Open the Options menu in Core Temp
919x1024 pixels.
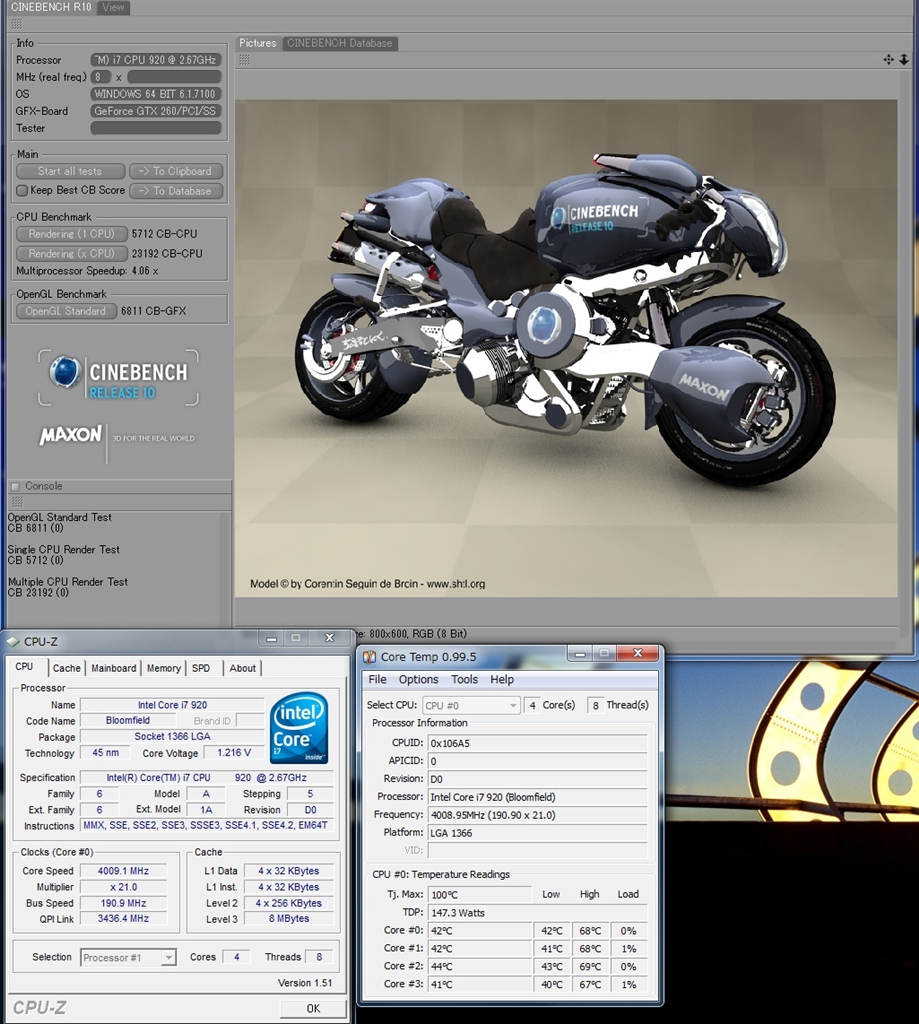[418, 679]
